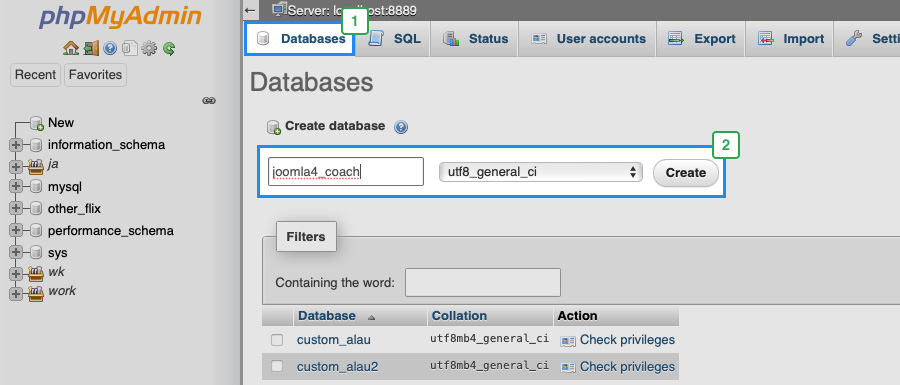
Task: Open the Export tab
Action: (701, 39)
